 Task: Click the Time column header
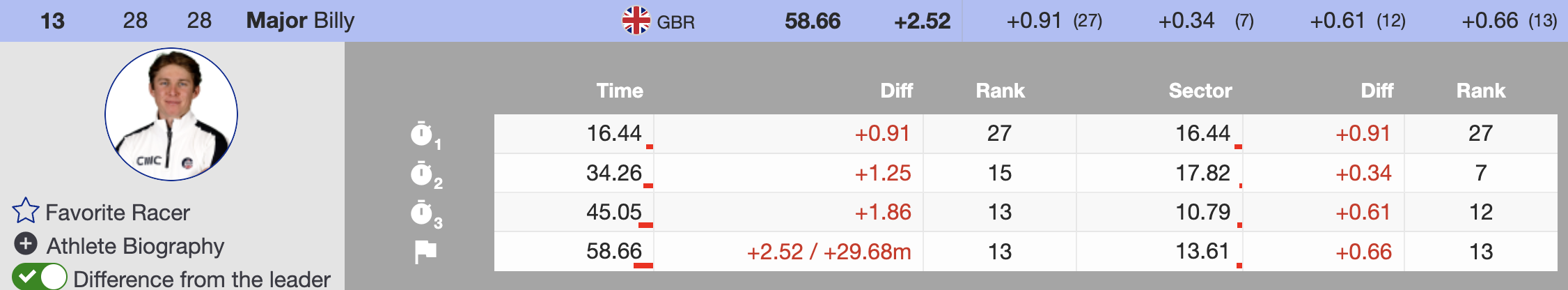pos(619,91)
